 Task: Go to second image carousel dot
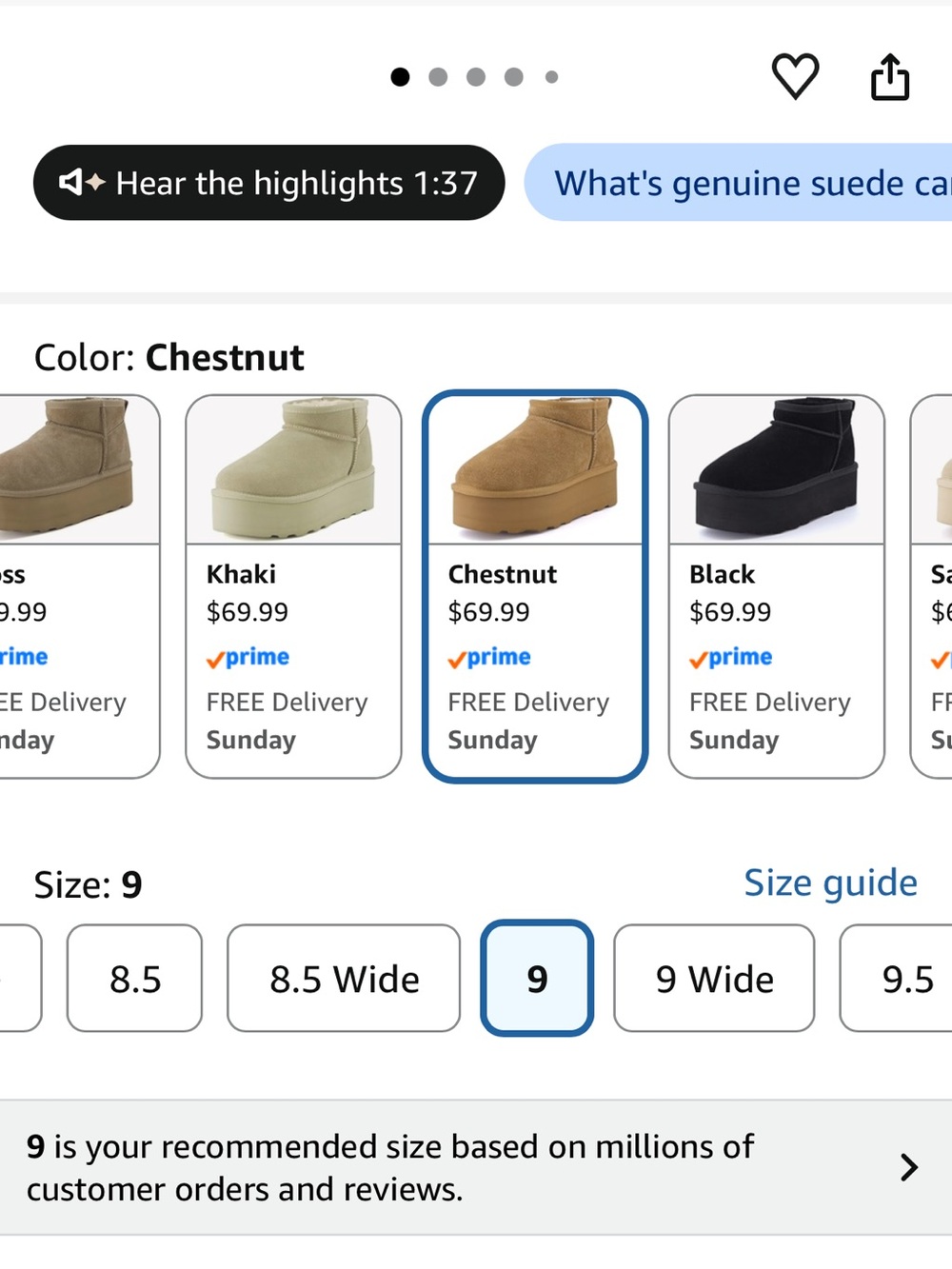click(438, 77)
